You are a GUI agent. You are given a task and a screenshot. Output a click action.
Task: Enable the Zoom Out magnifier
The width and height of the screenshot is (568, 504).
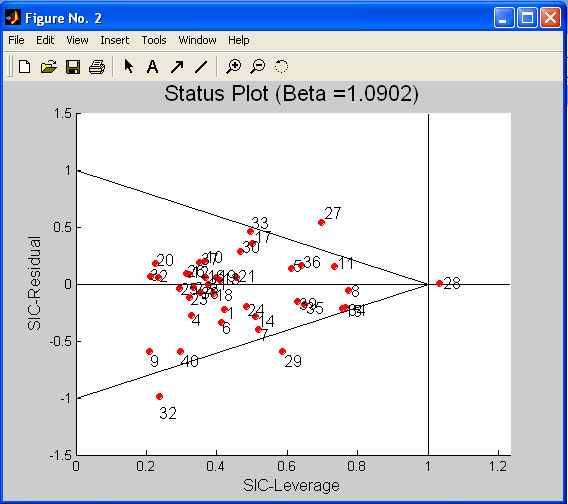click(258, 67)
